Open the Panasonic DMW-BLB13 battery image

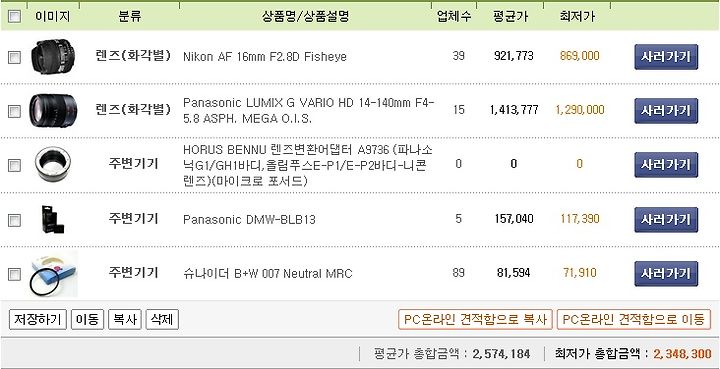(53, 219)
